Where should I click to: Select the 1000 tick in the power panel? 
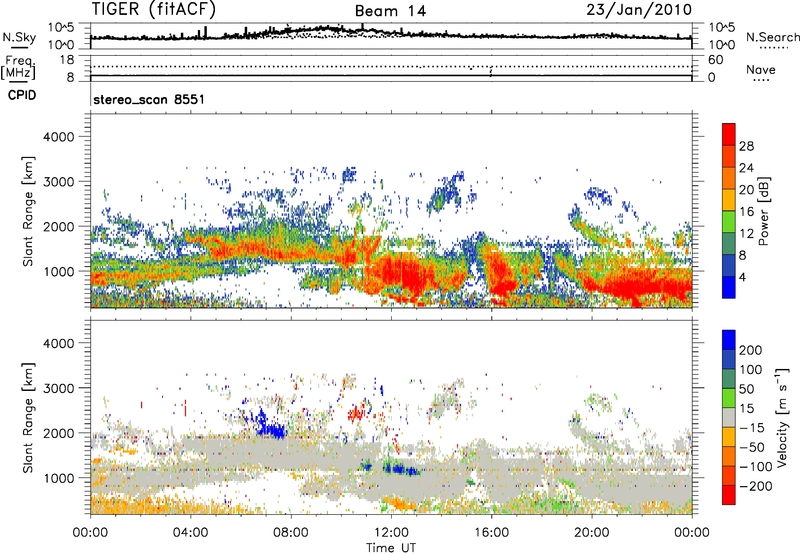point(58,271)
